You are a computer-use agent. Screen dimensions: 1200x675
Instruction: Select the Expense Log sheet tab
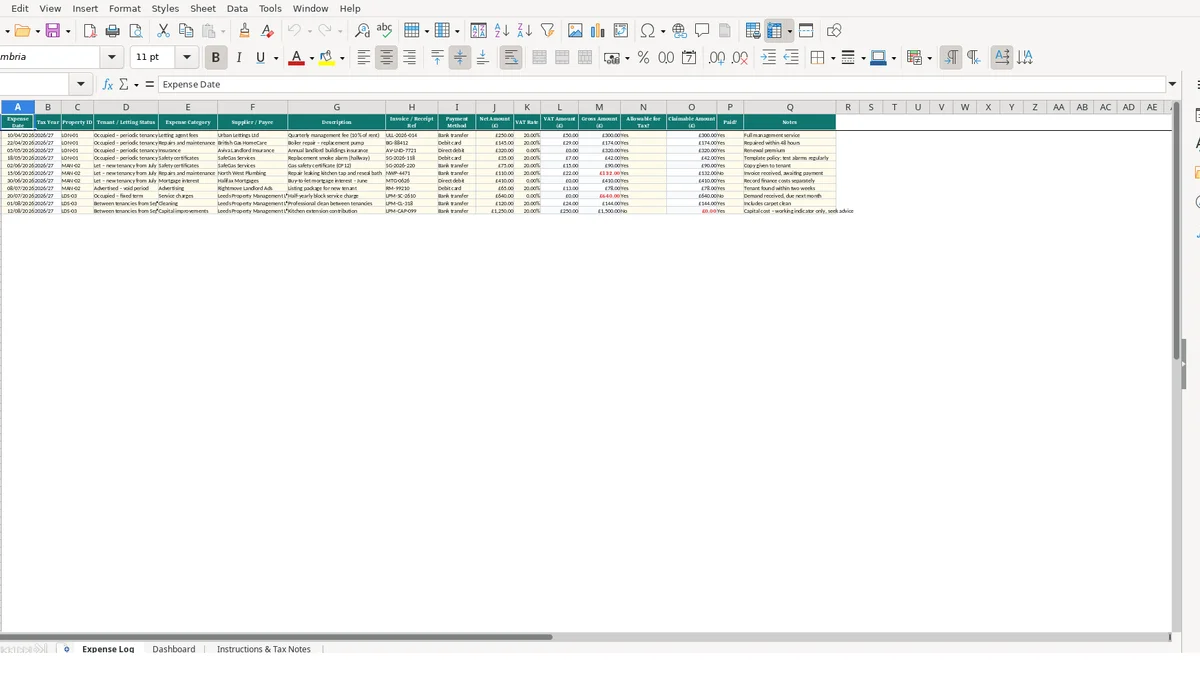tap(108, 649)
